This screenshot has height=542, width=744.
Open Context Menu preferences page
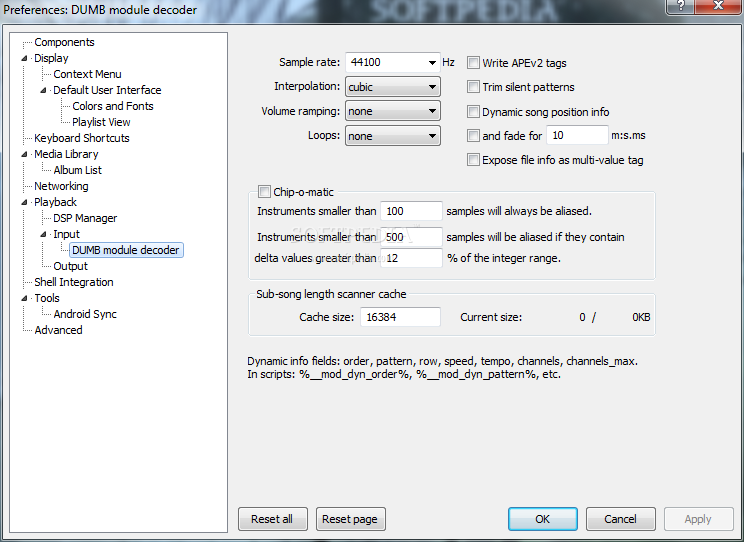tap(87, 74)
